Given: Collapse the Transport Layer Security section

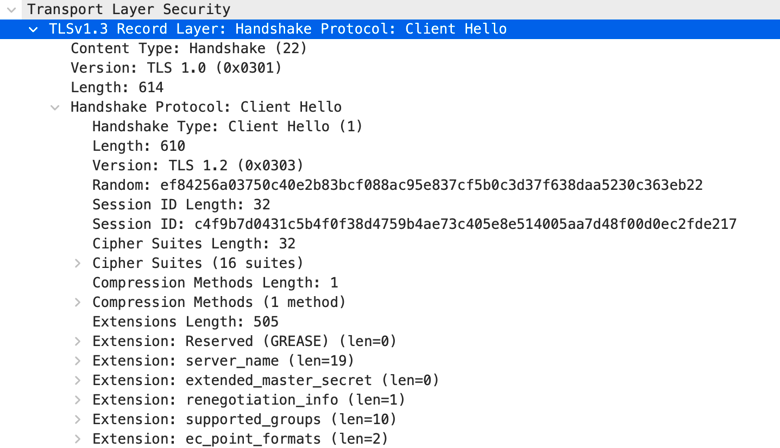Looking at the screenshot, I should [x=11, y=9].
